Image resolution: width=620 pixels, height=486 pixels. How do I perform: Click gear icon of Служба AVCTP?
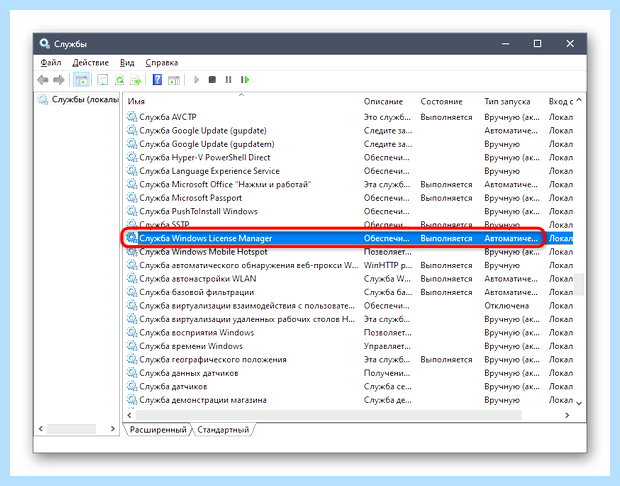(132, 117)
